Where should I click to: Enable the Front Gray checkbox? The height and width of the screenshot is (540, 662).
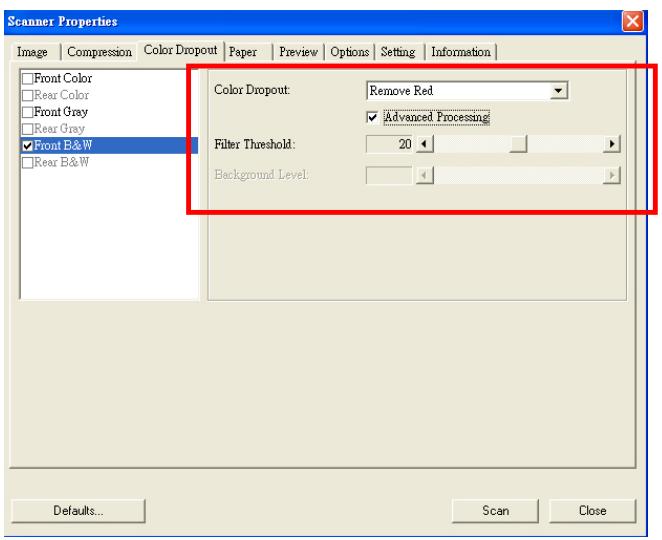[x=29, y=112]
